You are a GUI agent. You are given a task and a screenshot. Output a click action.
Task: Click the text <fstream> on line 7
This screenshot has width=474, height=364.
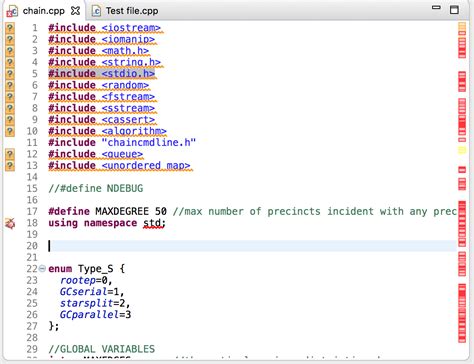click(128, 97)
